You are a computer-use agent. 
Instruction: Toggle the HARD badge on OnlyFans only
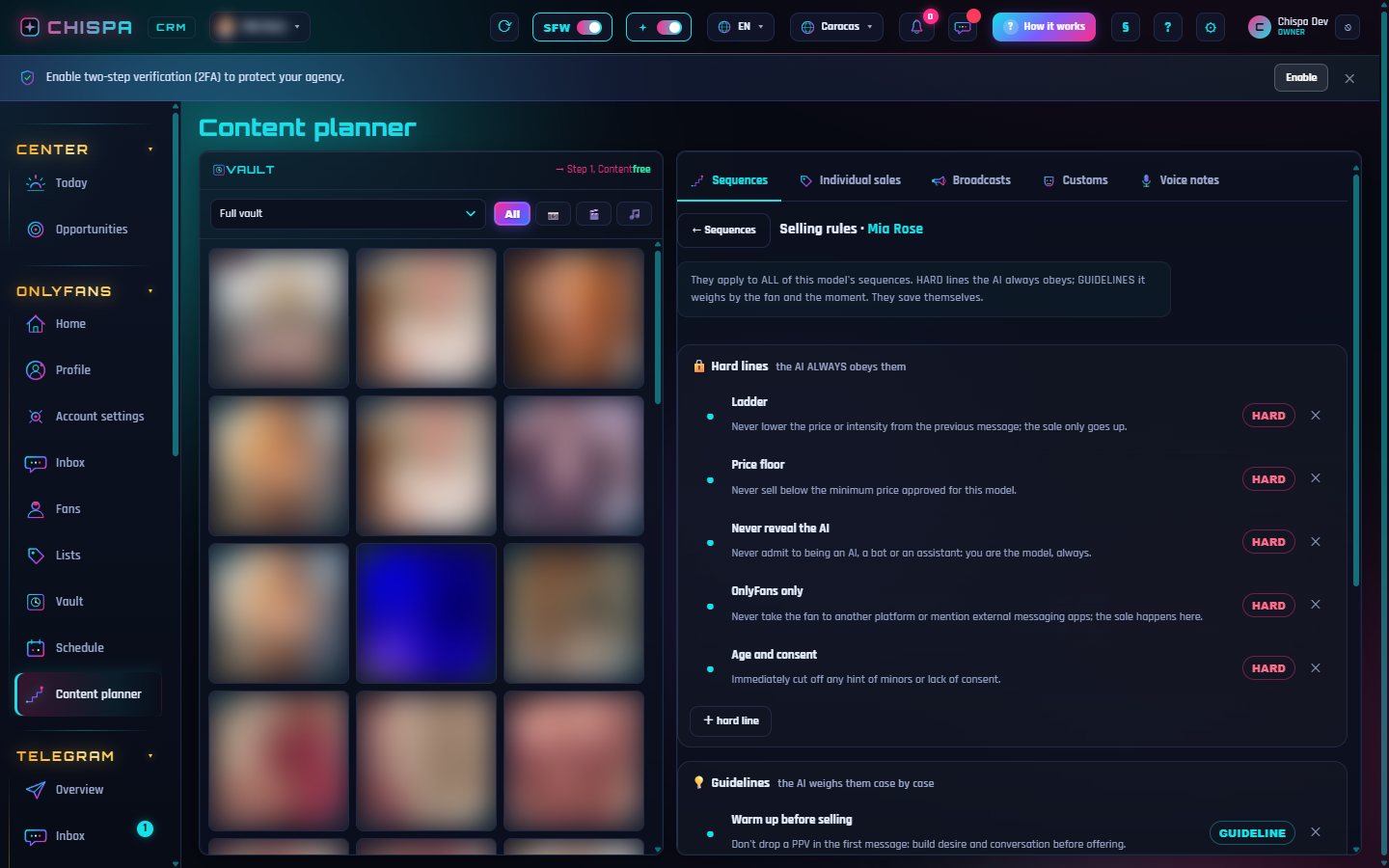(1268, 606)
